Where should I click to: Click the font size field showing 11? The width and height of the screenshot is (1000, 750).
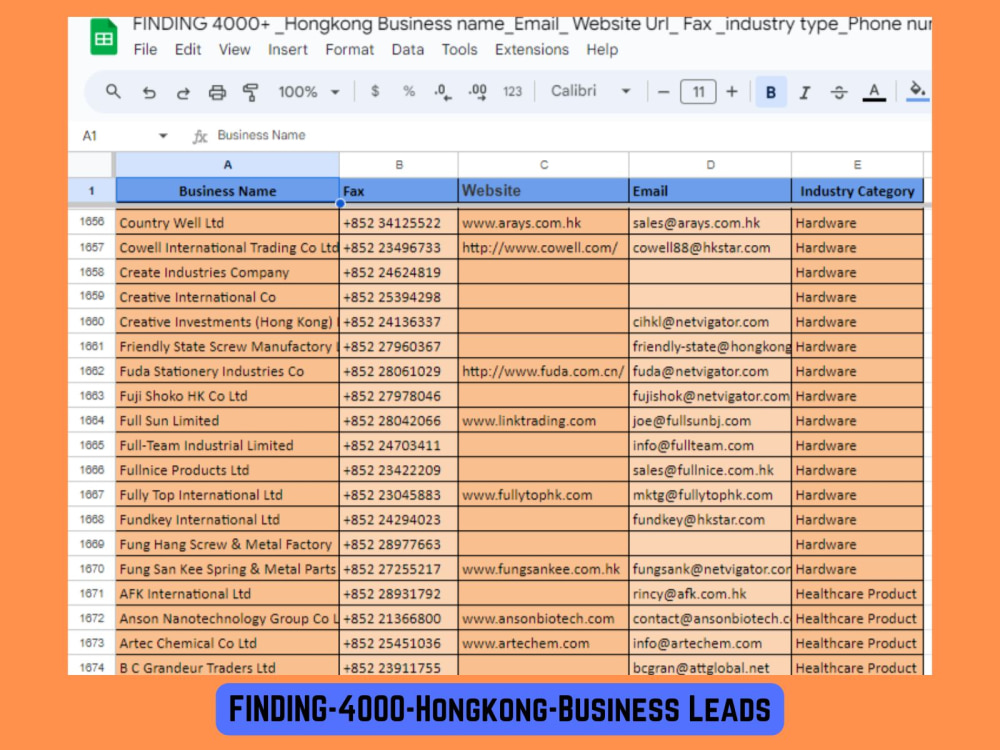698,92
